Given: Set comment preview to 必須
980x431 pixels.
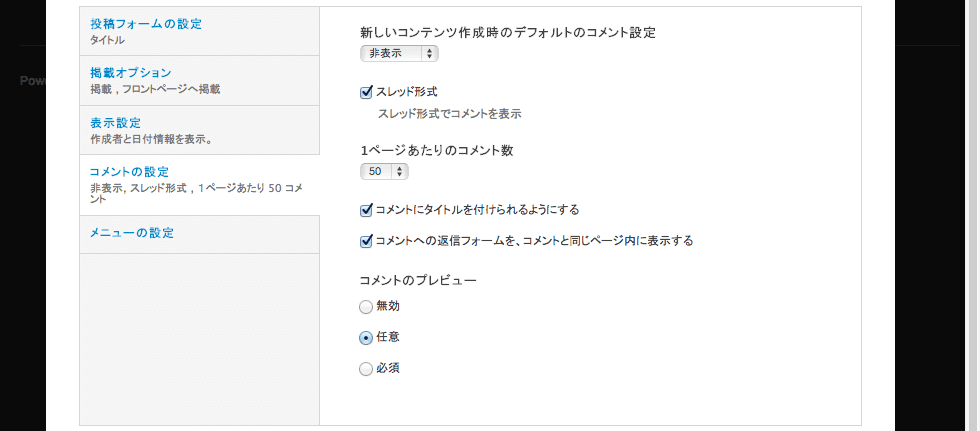Looking at the screenshot, I should click(x=366, y=369).
